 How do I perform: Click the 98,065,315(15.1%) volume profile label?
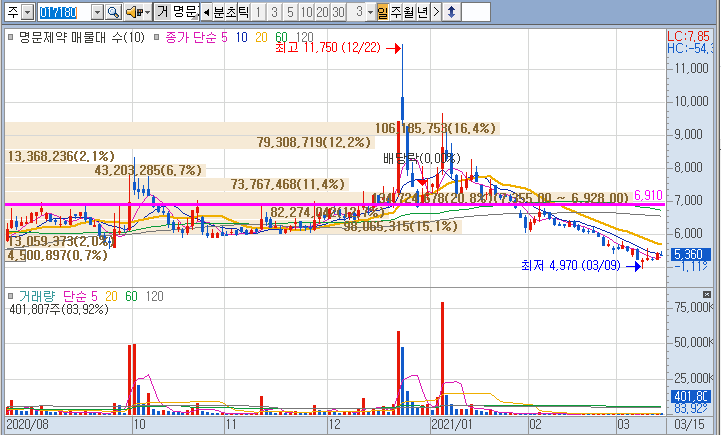[x=401, y=226]
